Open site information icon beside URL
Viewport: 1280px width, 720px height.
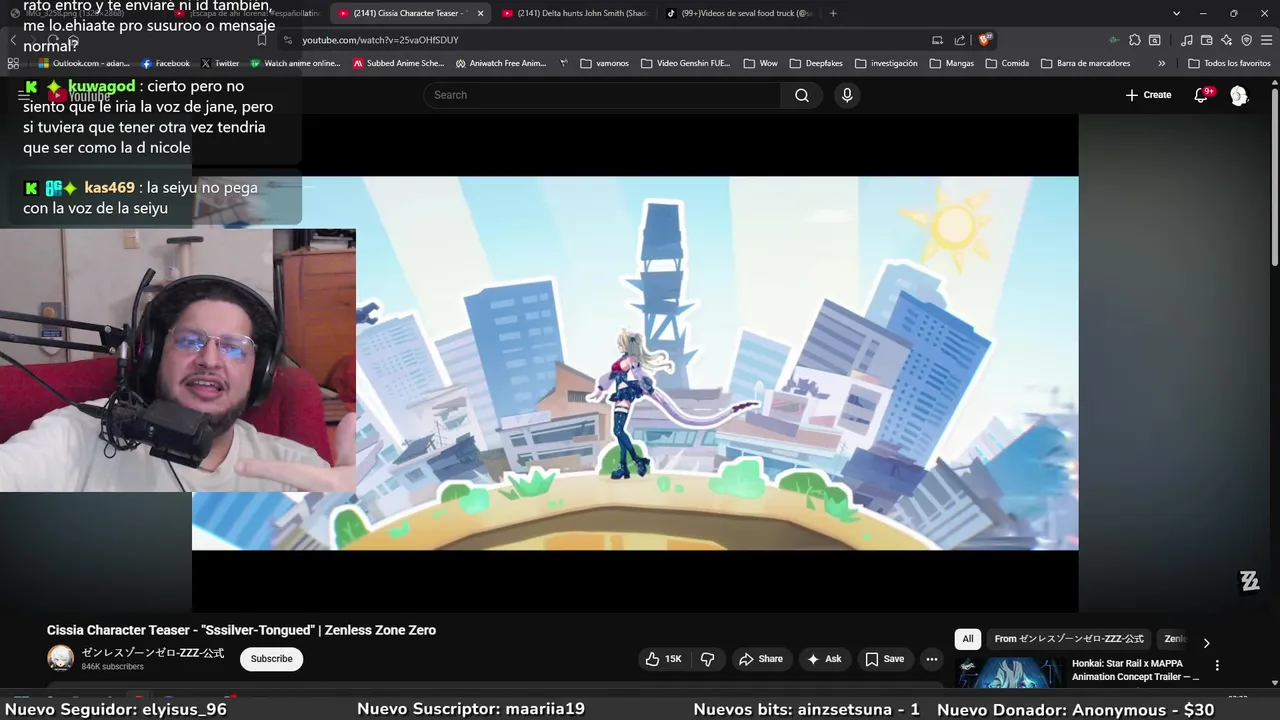288,40
